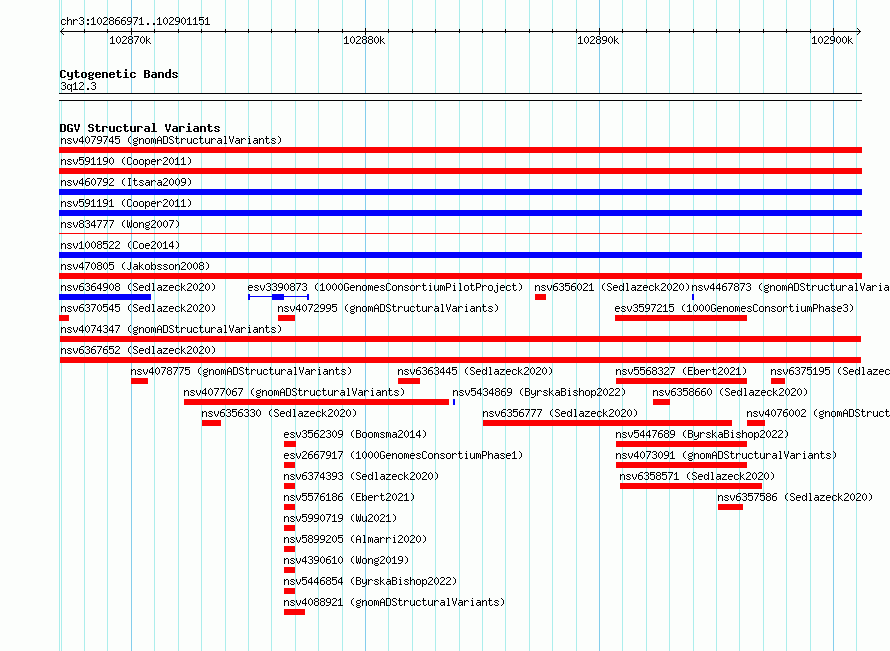
Task: Open nsv6374393 (Sedlazeck2020) label
Action: 361,476
